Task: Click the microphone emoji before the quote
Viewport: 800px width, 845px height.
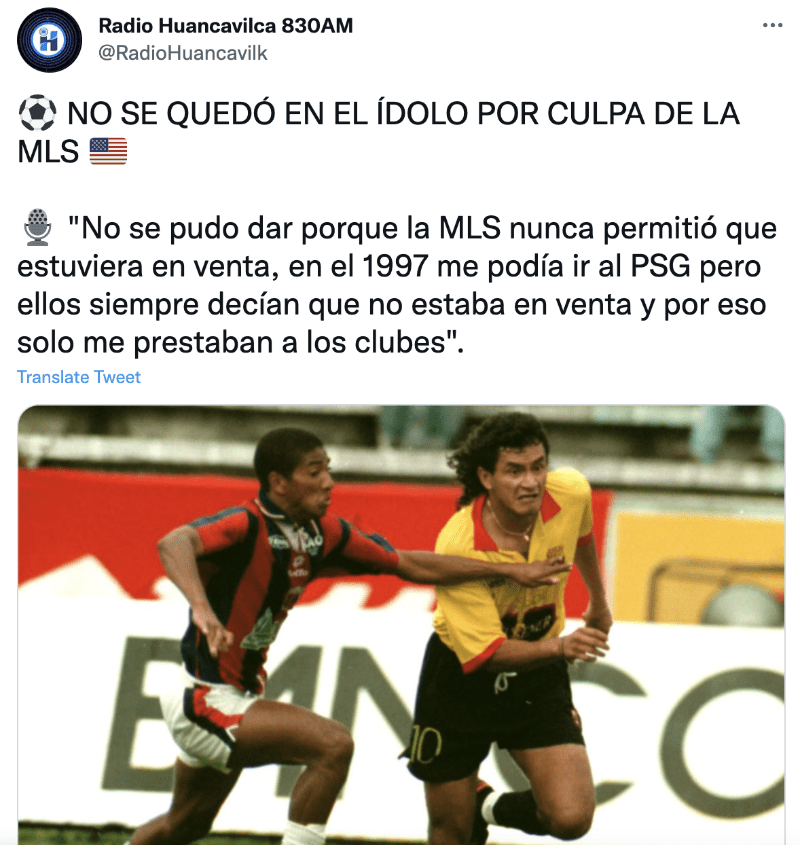Action: pyautogui.click(x=37, y=227)
